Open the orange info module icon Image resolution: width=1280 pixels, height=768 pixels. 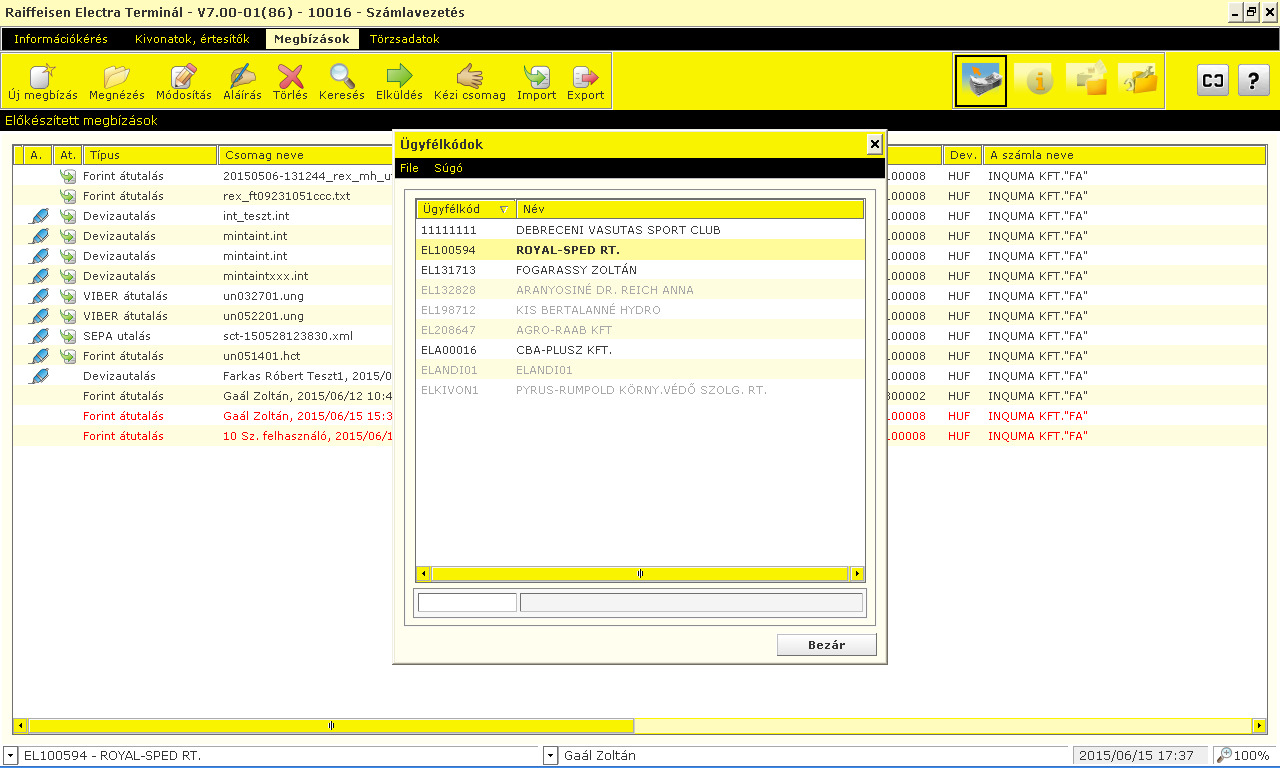click(x=1035, y=80)
